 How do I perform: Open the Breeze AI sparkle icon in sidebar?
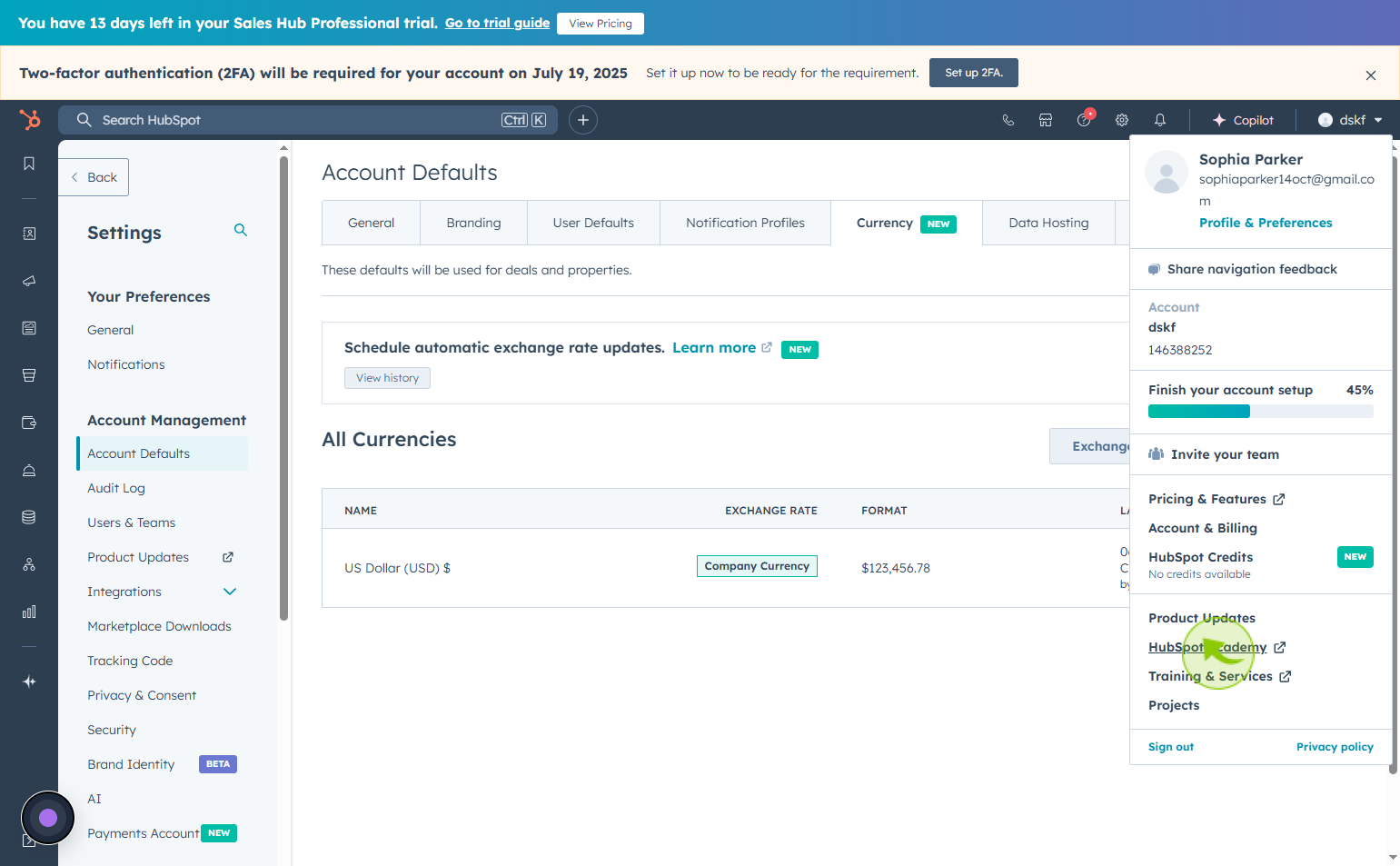click(29, 682)
